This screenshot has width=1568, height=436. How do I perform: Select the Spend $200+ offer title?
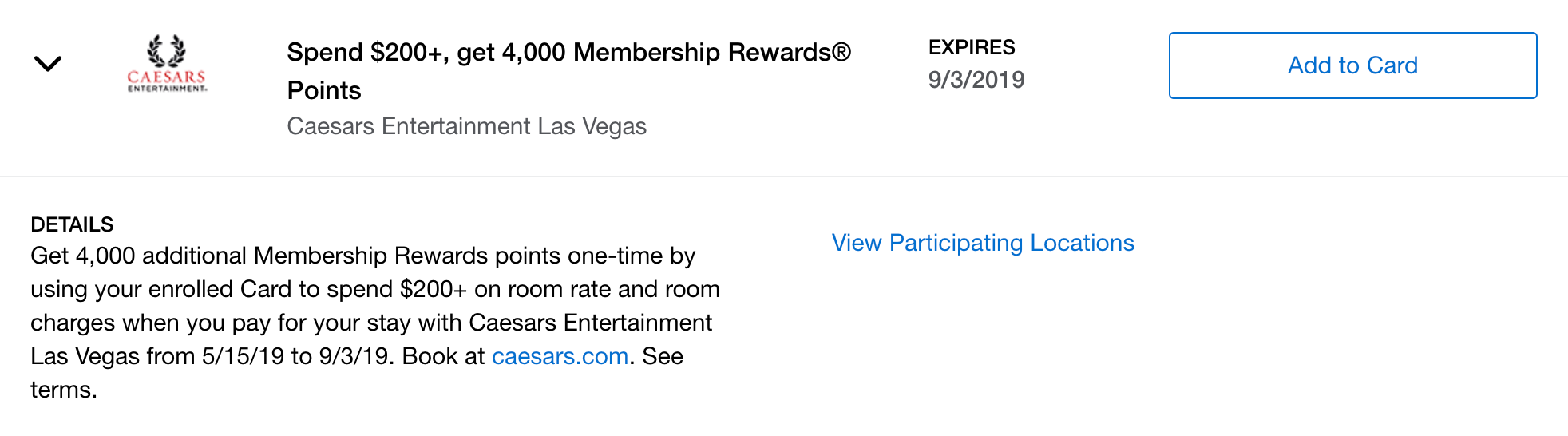pos(569,71)
